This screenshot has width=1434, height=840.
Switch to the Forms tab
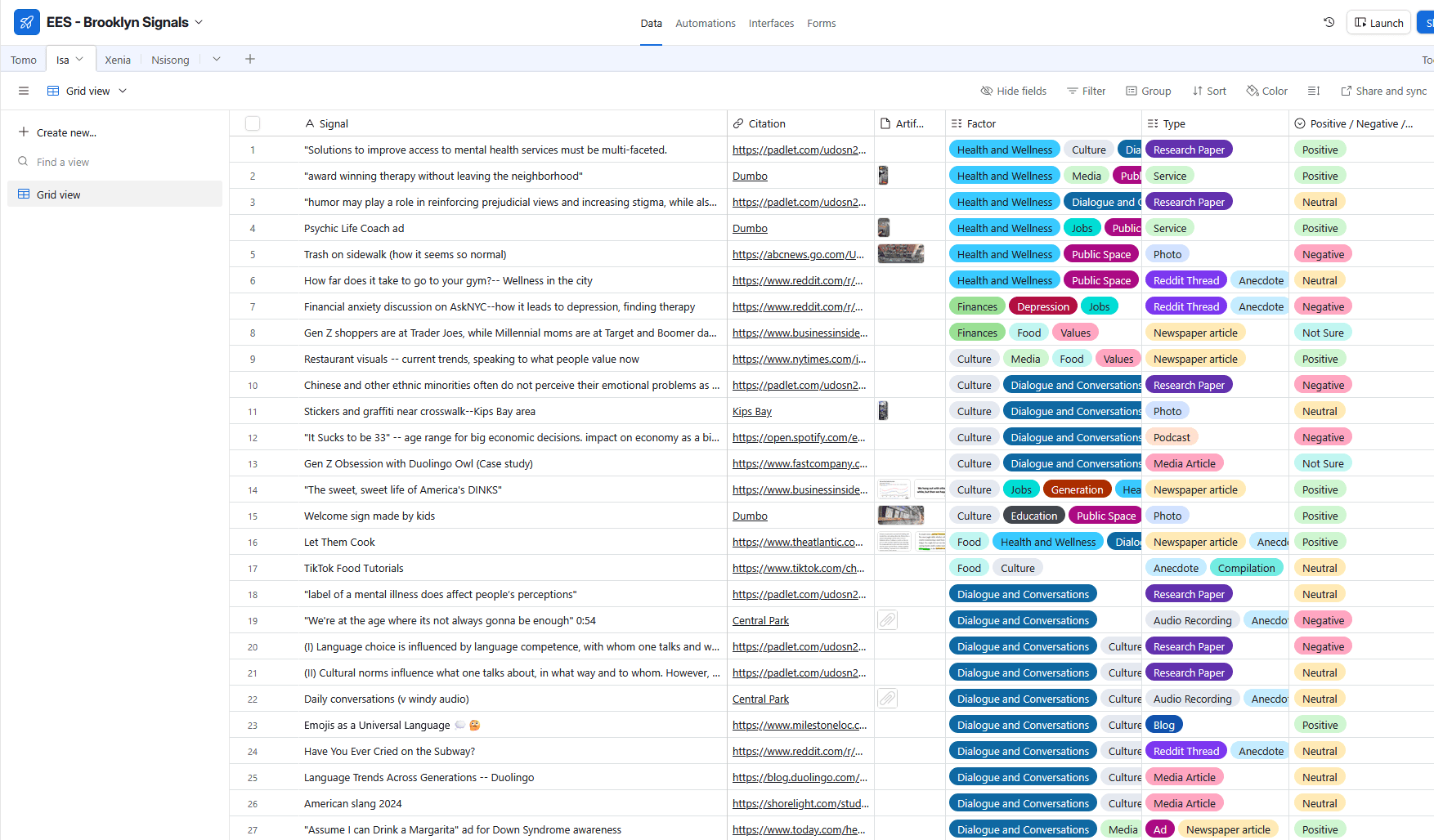tap(821, 23)
